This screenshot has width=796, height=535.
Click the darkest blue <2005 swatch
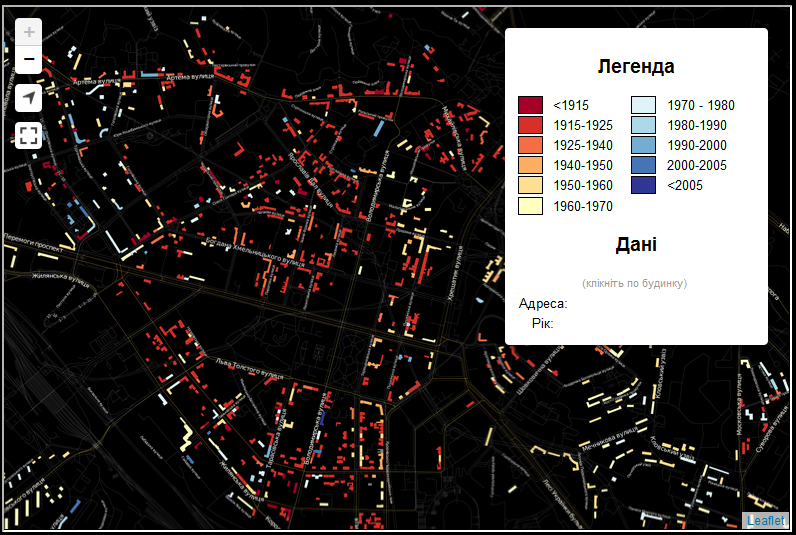coord(644,185)
